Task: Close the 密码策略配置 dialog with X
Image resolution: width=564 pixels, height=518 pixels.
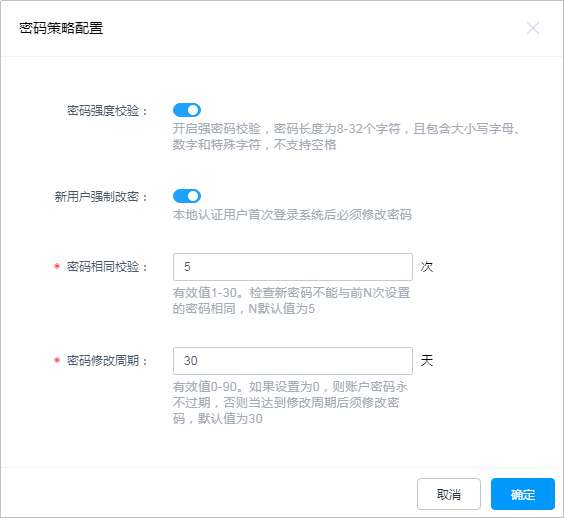Action: [533, 28]
